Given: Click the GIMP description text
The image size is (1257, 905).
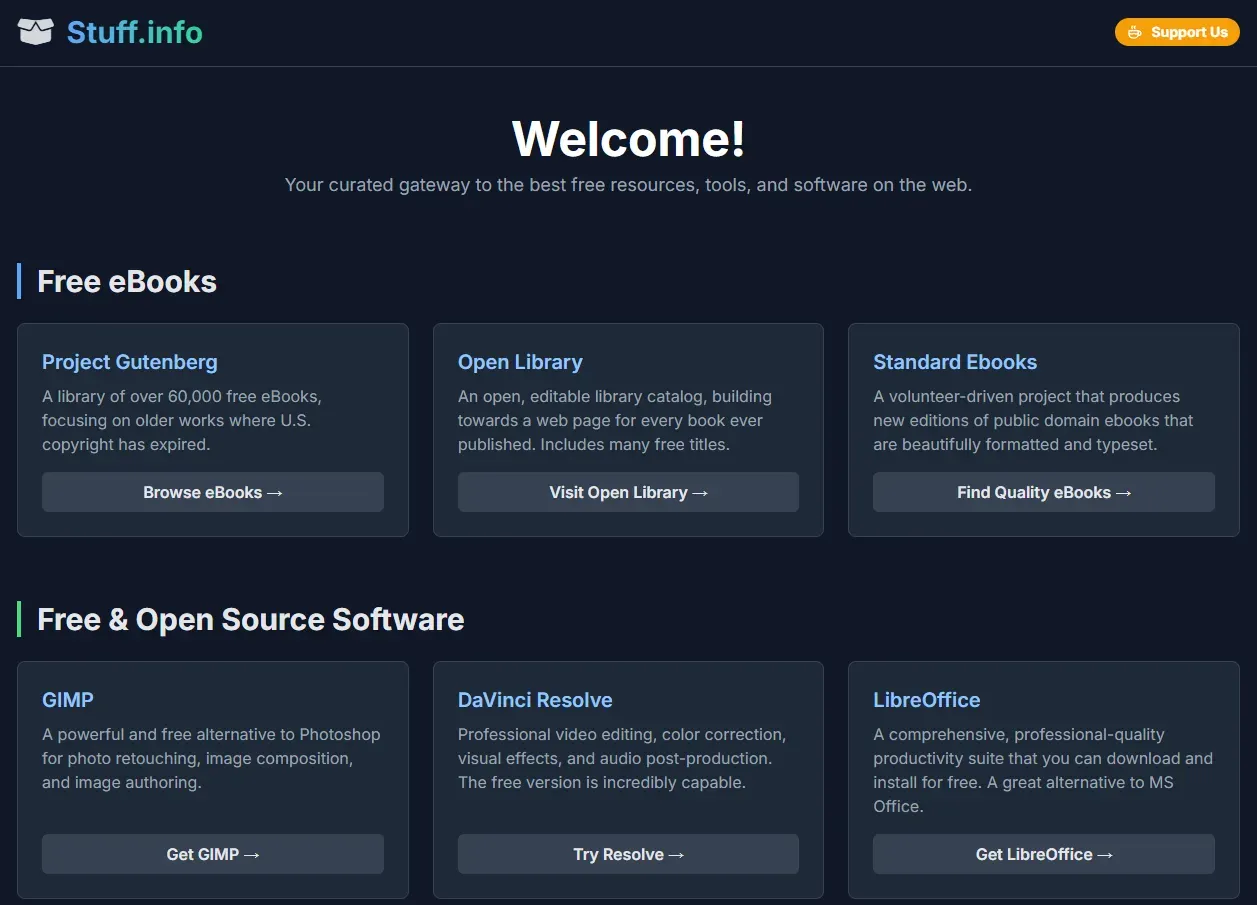Looking at the screenshot, I should (211, 758).
